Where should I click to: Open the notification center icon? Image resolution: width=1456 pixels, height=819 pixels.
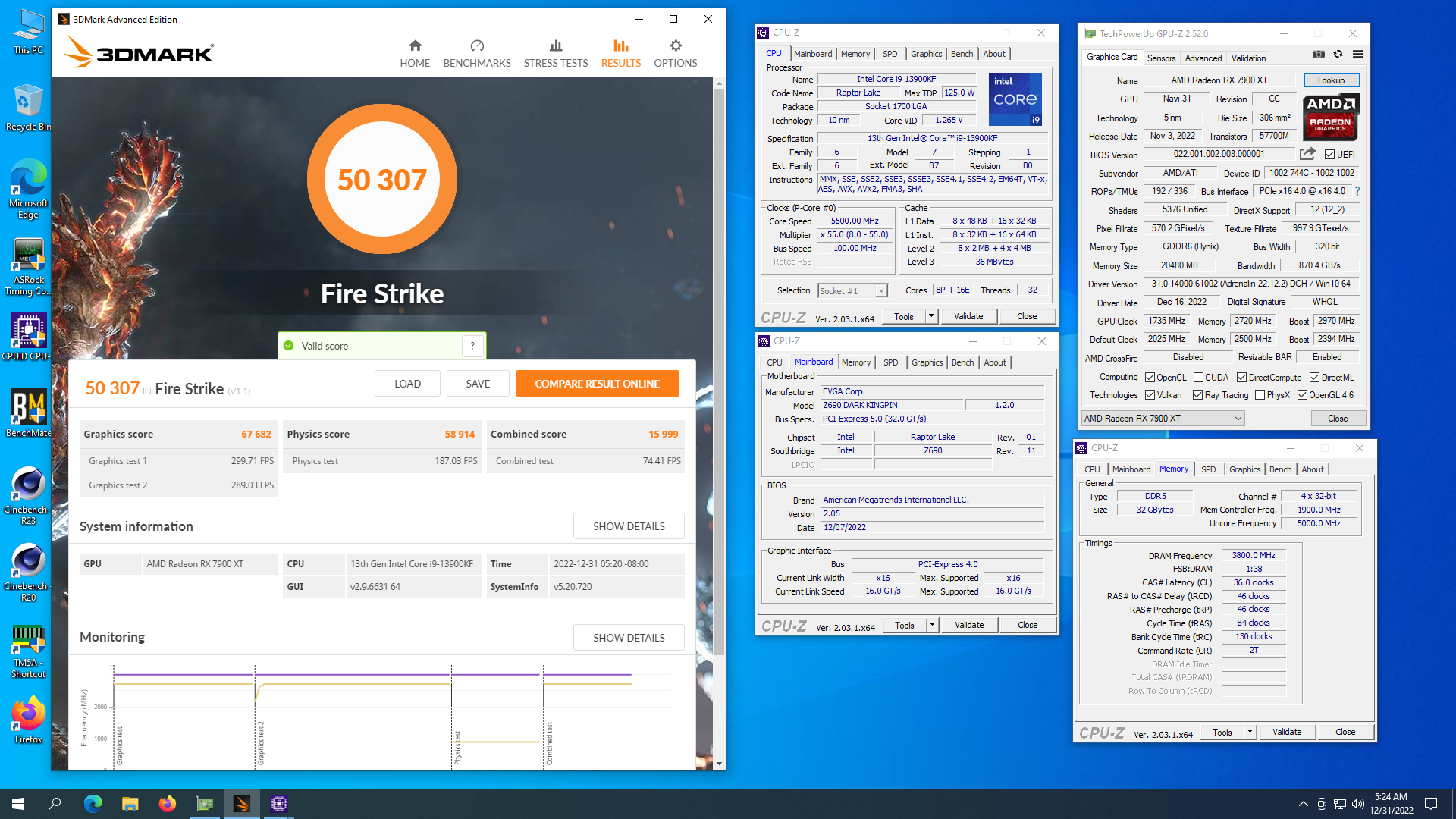click(1431, 804)
